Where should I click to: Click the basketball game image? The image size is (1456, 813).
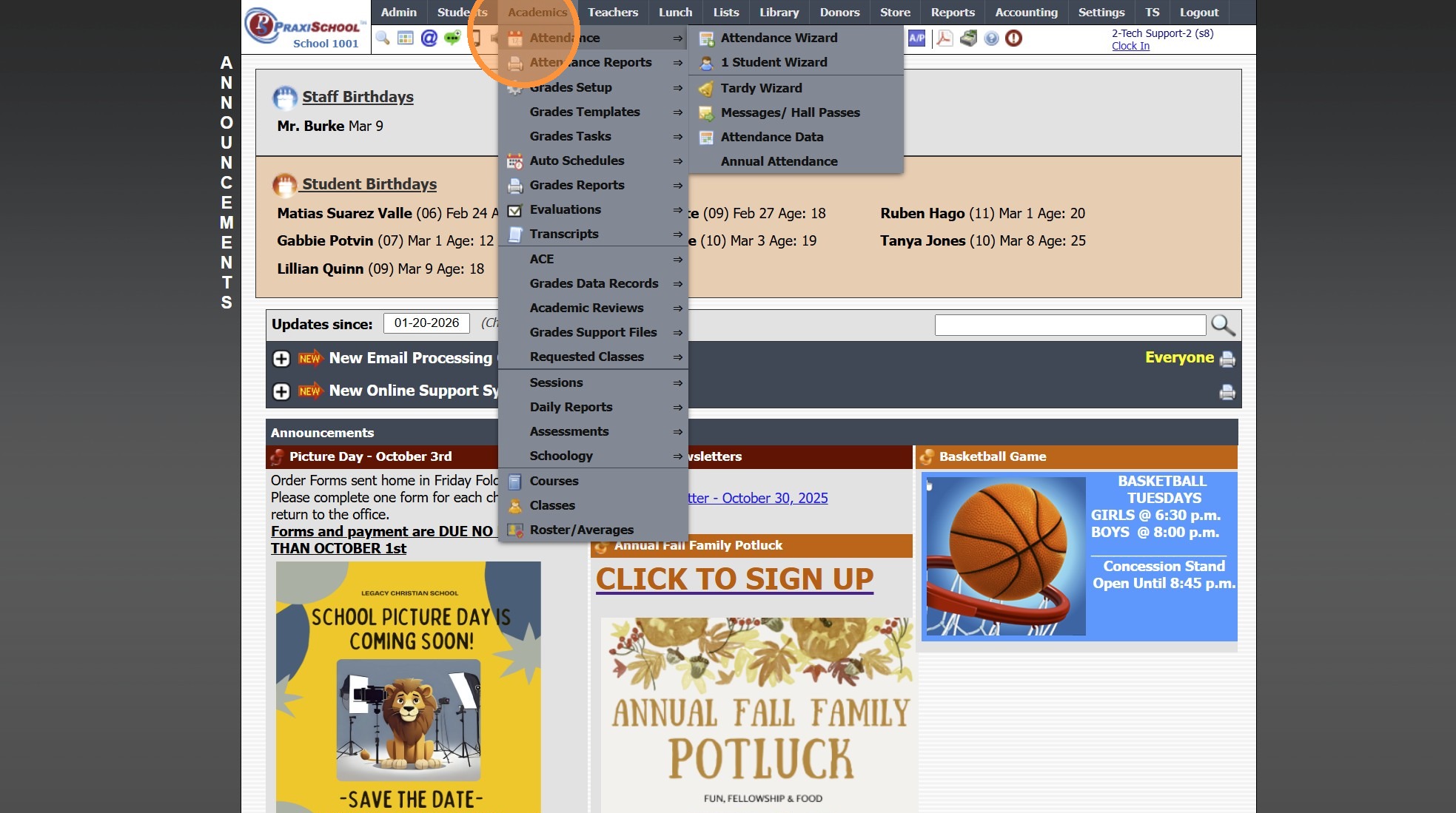[x=1006, y=556]
